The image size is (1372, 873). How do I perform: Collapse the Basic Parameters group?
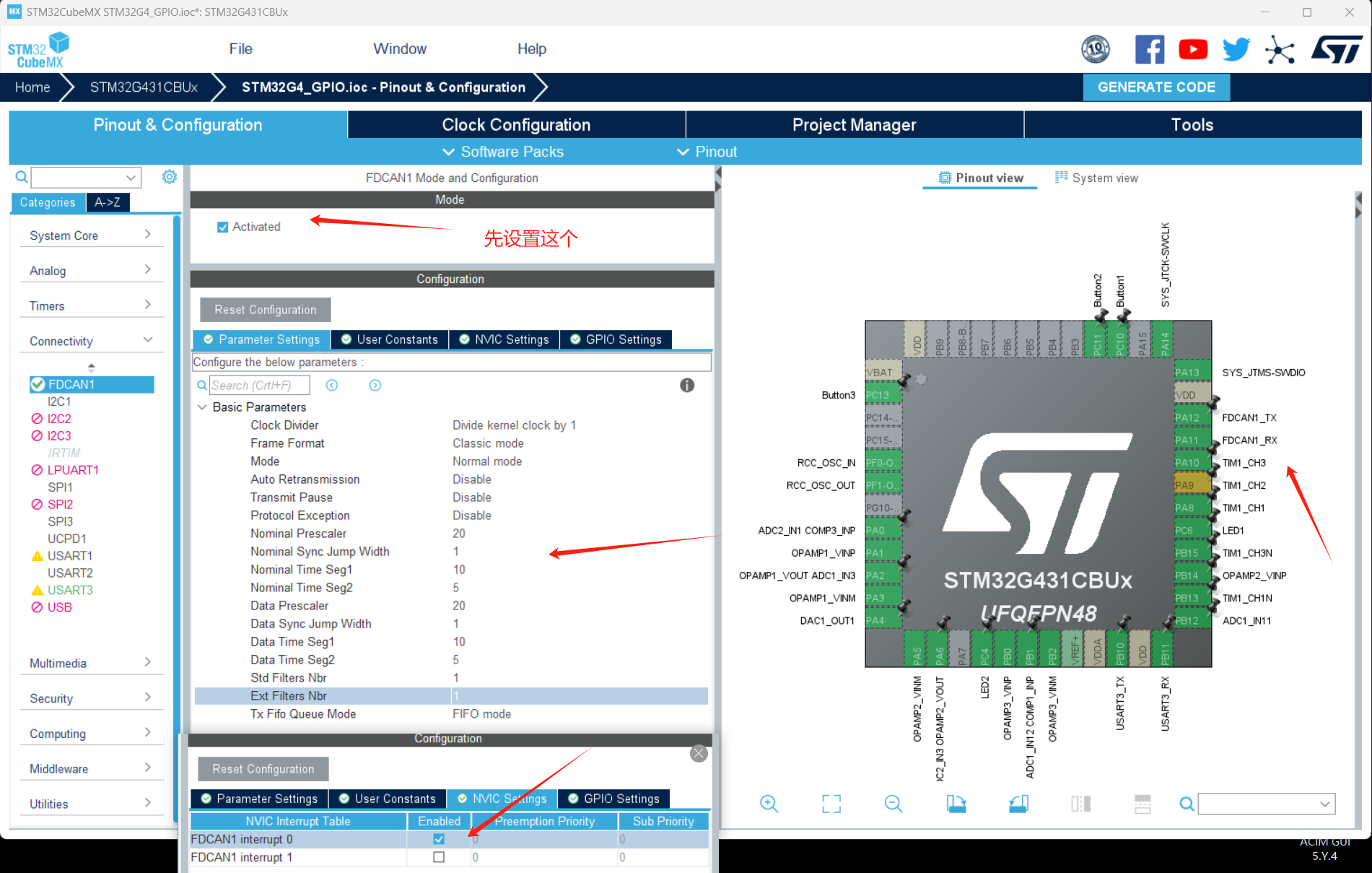pyautogui.click(x=202, y=407)
